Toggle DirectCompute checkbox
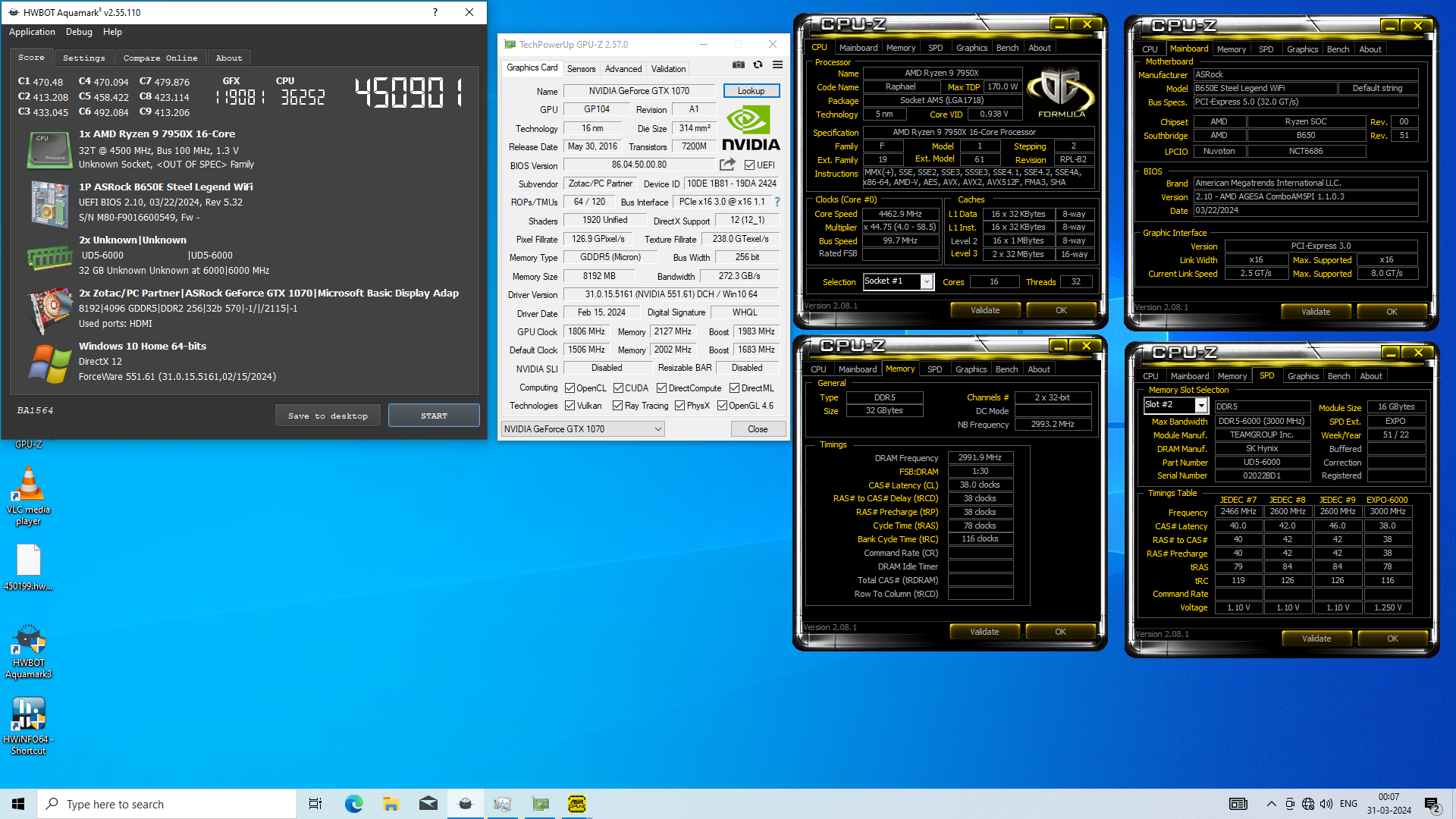1456x819 pixels. pos(661,388)
